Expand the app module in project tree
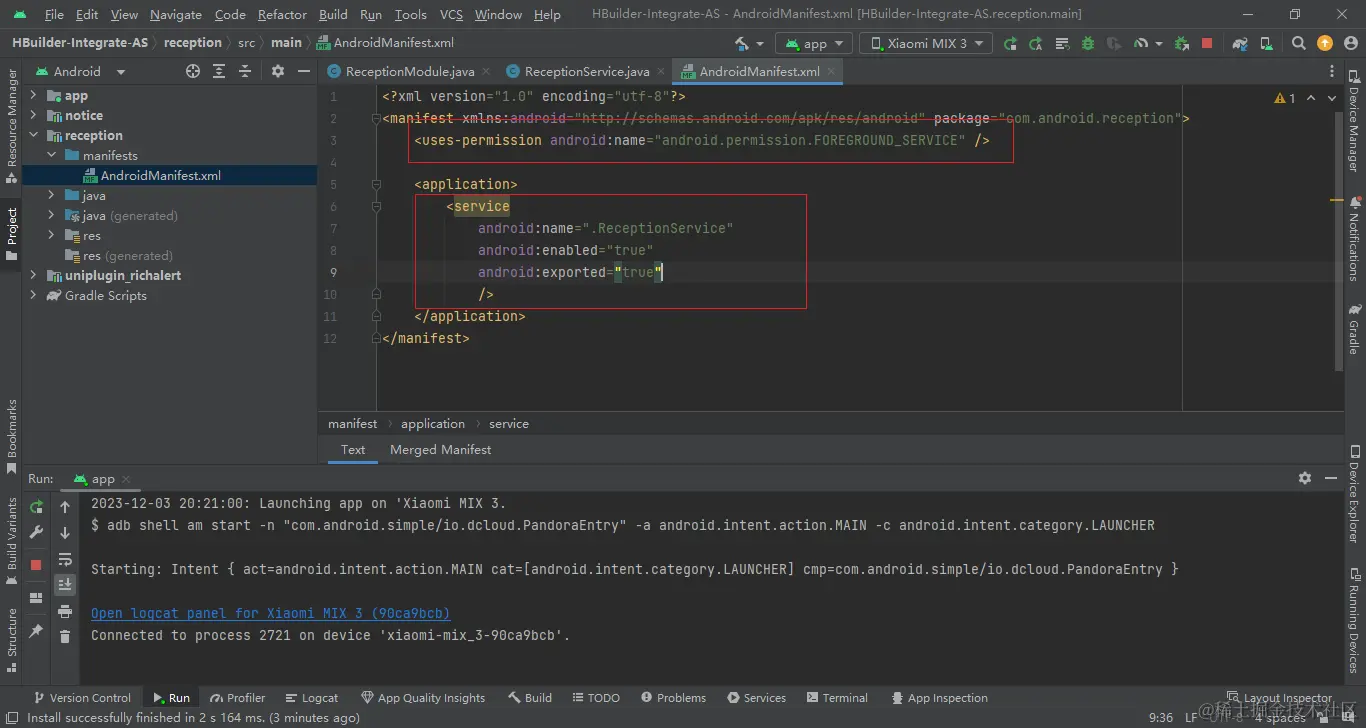Image resolution: width=1366 pixels, height=728 pixels. (x=34, y=96)
